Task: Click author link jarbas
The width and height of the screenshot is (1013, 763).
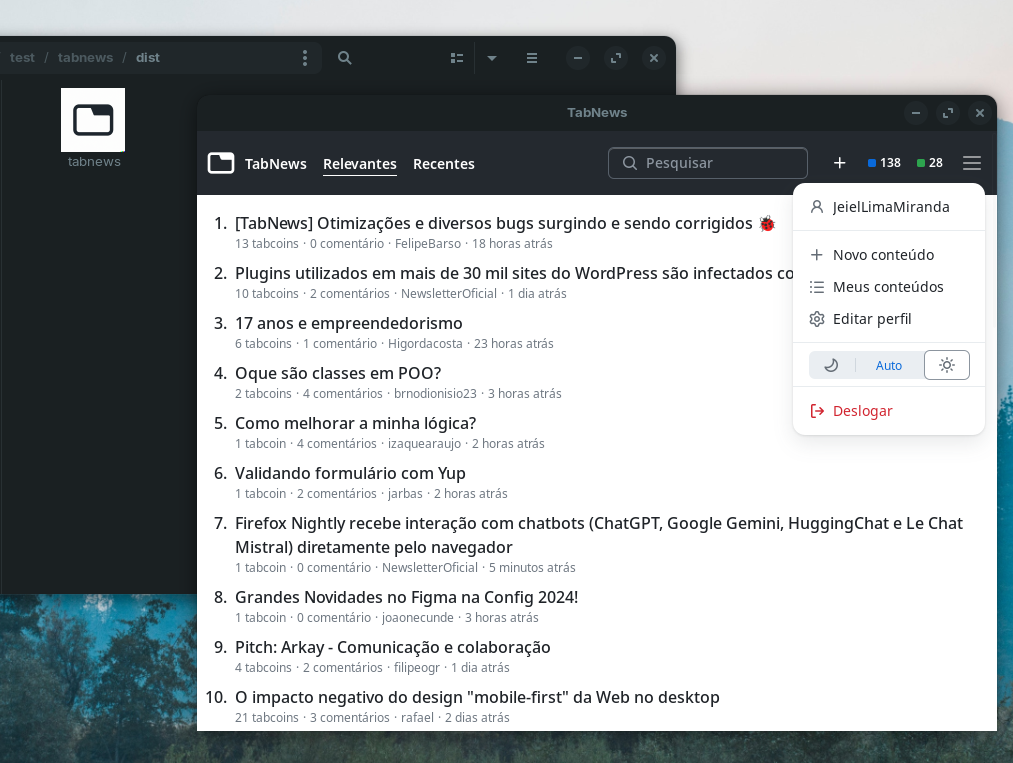Action: [405, 494]
